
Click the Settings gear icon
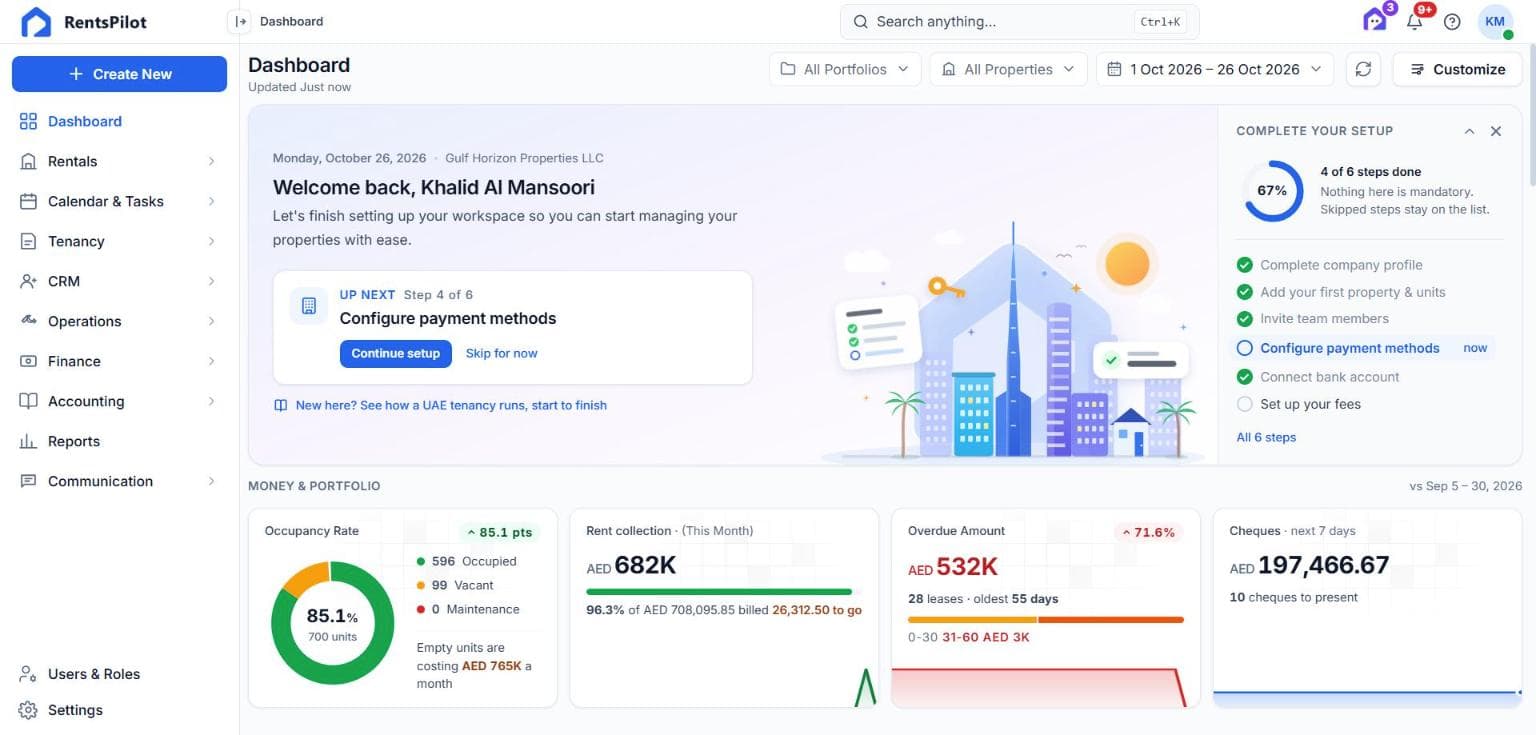click(x=28, y=710)
